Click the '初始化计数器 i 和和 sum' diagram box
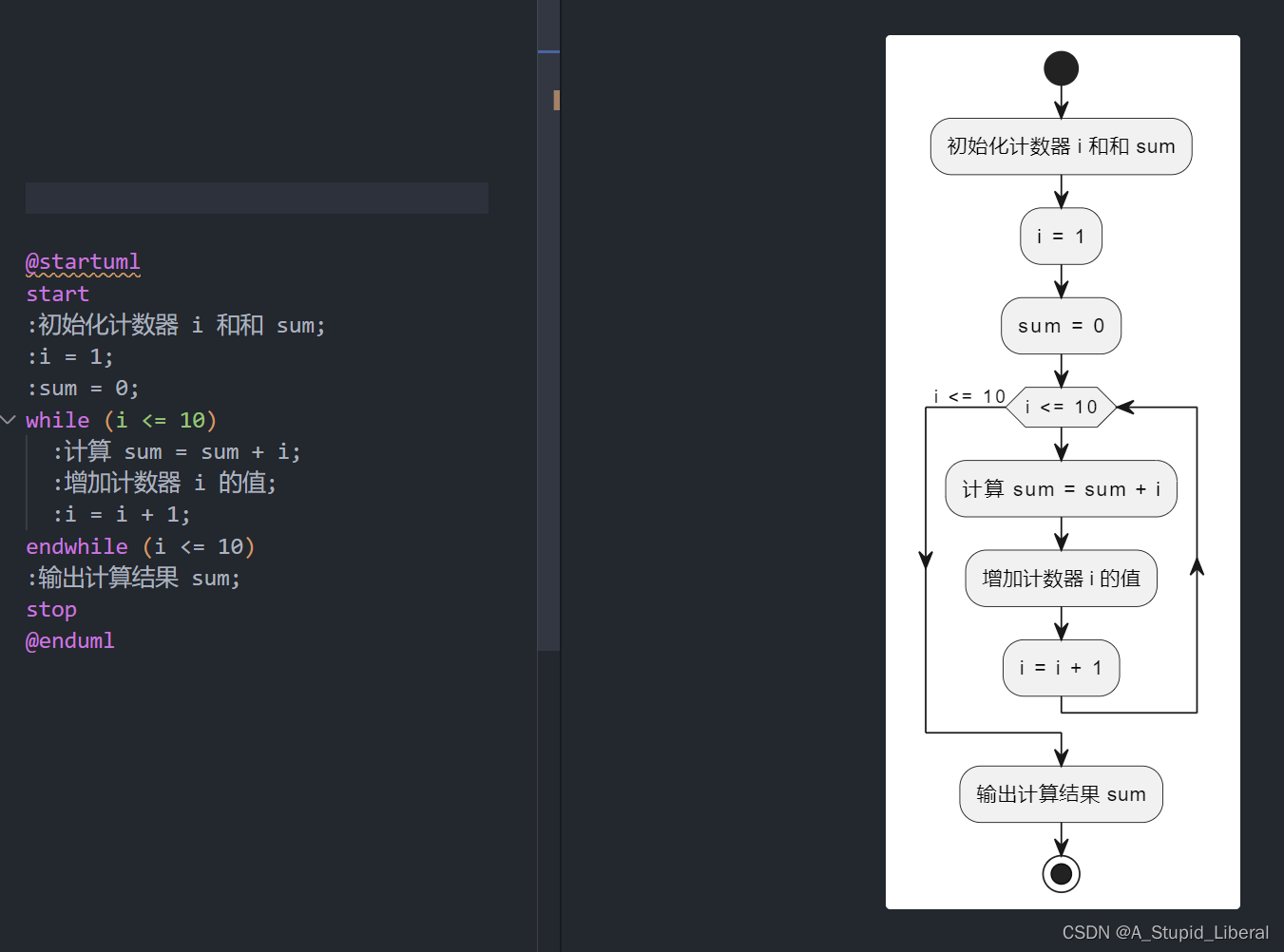 (1061, 146)
